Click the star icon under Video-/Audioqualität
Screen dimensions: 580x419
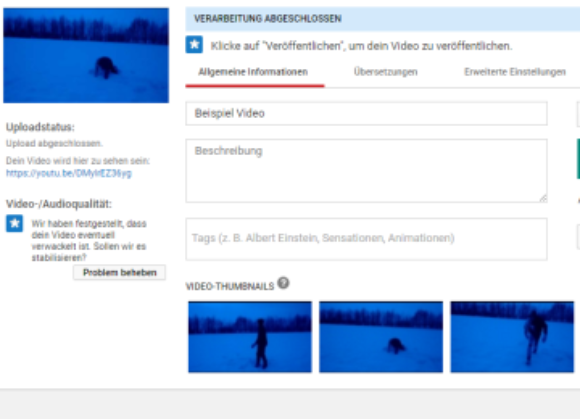click(x=14, y=223)
